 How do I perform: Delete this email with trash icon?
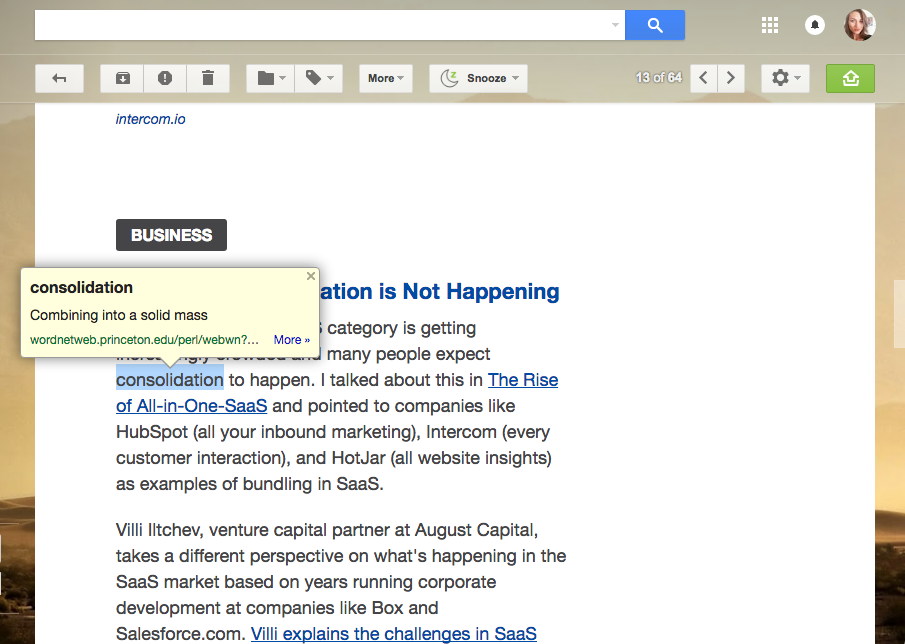(x=208, y=78)
